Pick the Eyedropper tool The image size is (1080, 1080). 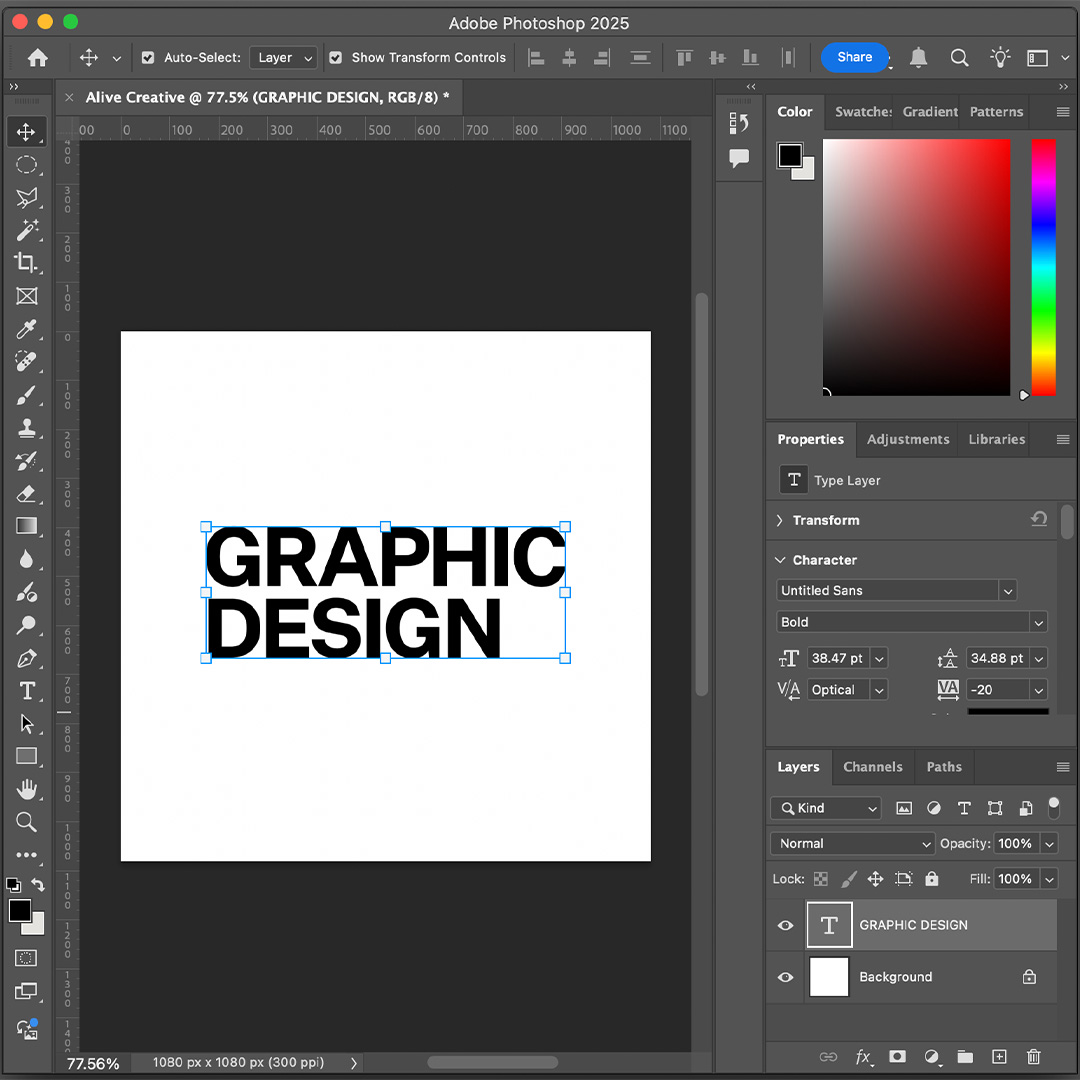coord(27,329)
